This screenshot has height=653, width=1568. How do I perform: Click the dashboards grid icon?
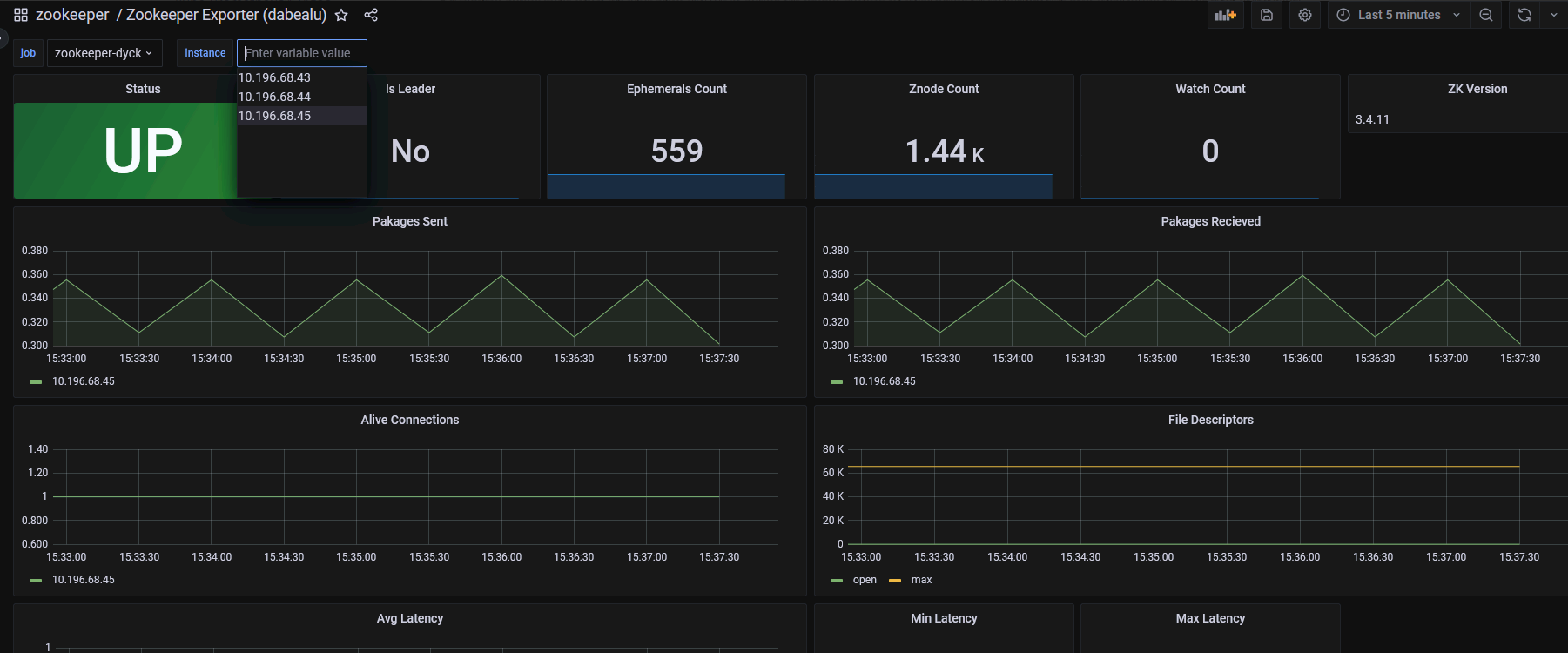(x=21, y=15)
